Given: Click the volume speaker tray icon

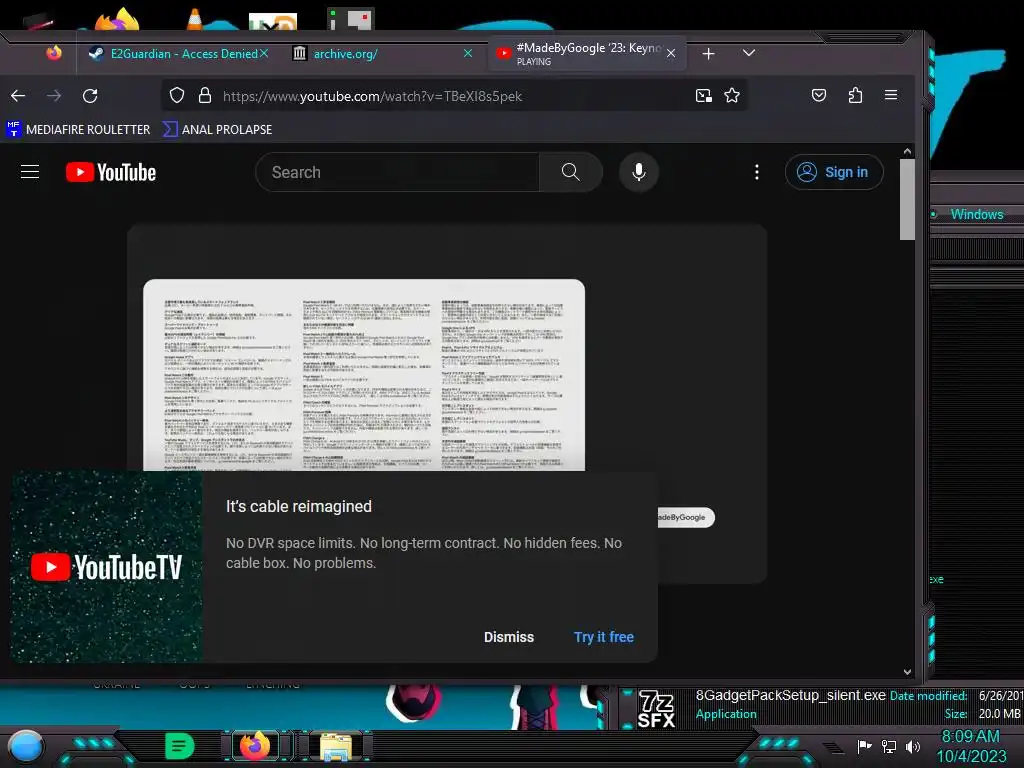Looking at the screenshot, I should 913,746.
